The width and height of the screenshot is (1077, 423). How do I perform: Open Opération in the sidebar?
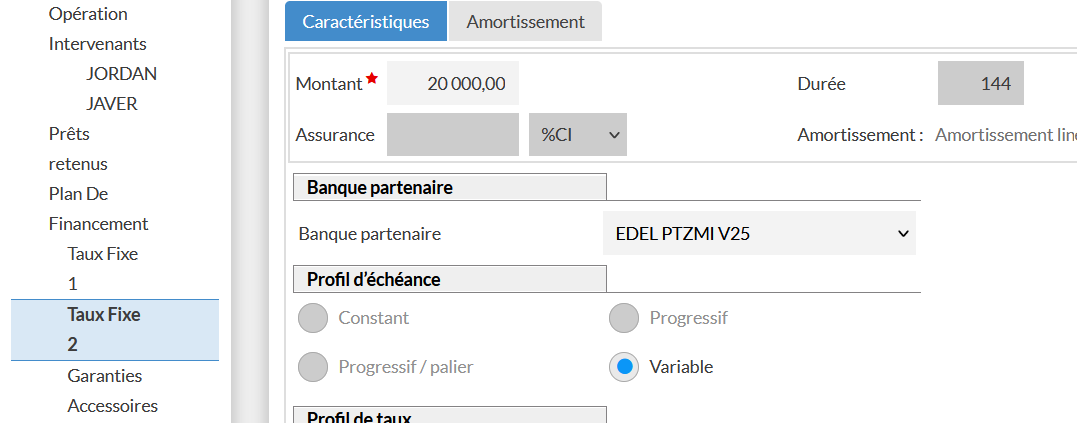pyautogui.click(x=88, y=14)
